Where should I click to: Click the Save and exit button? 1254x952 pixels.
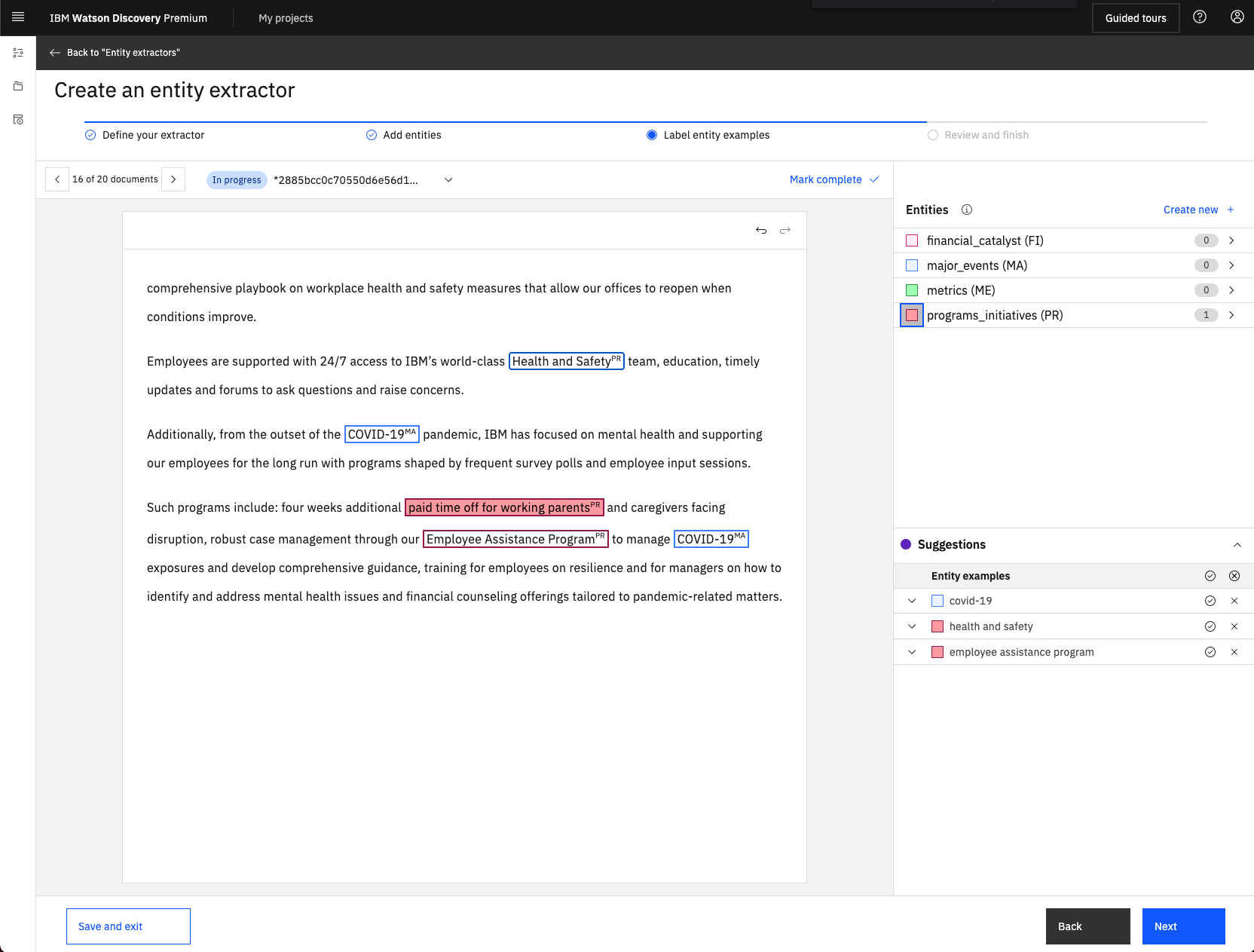(x=128, y=926)
